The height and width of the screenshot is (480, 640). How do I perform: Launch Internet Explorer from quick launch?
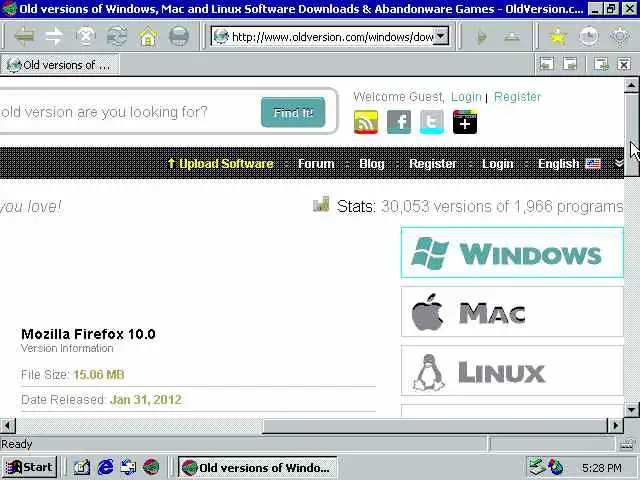[105, 467]
